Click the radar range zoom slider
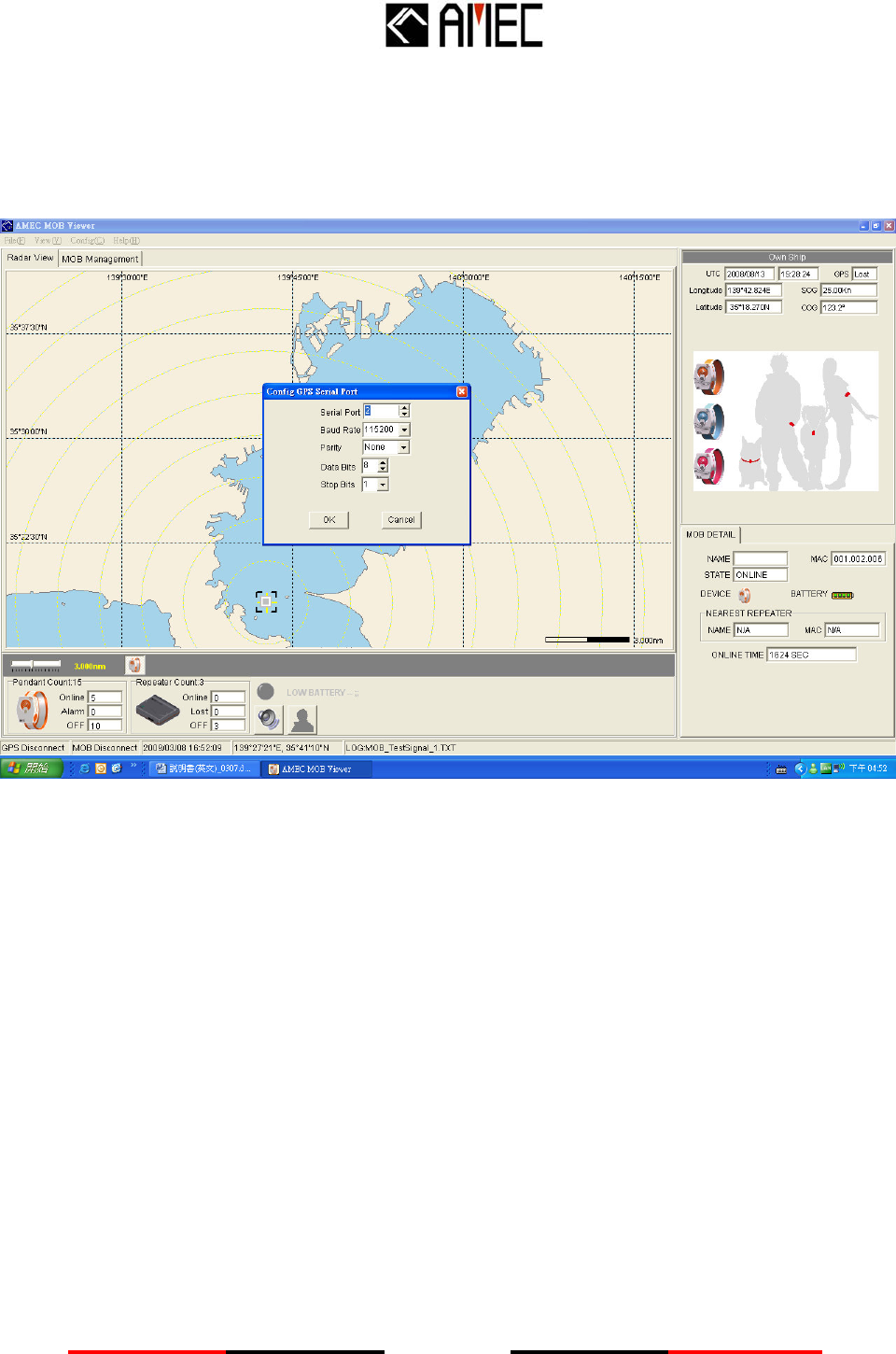Screen dimensions: 896x1354 35,665
